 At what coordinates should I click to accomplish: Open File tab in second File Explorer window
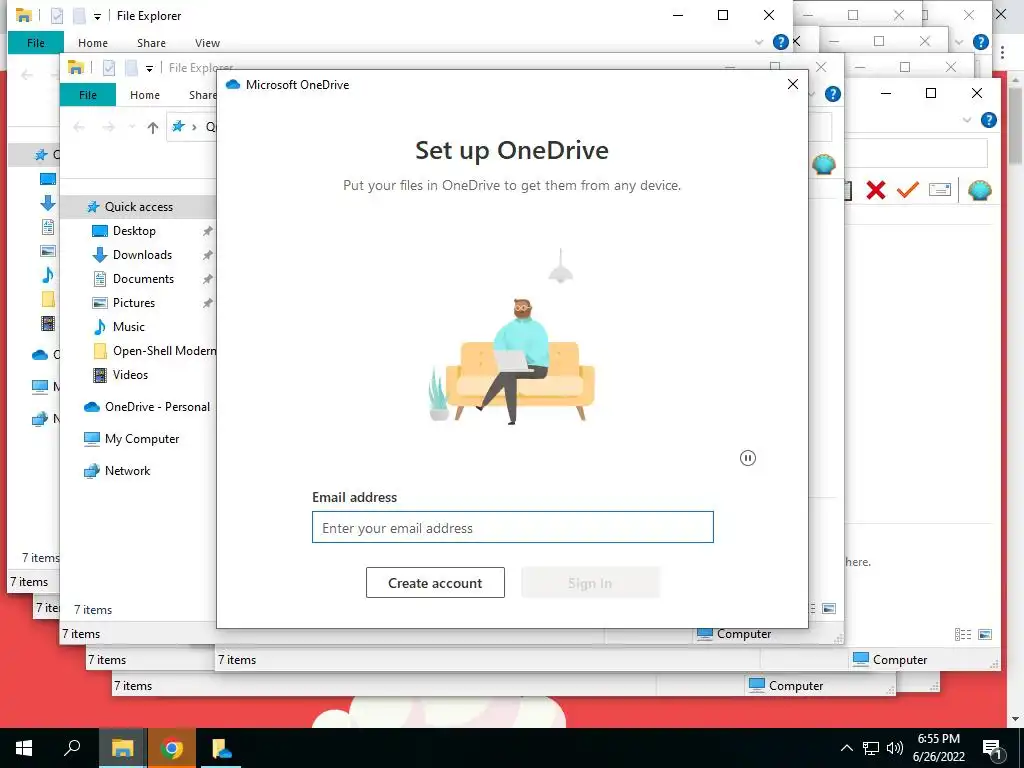88,95
